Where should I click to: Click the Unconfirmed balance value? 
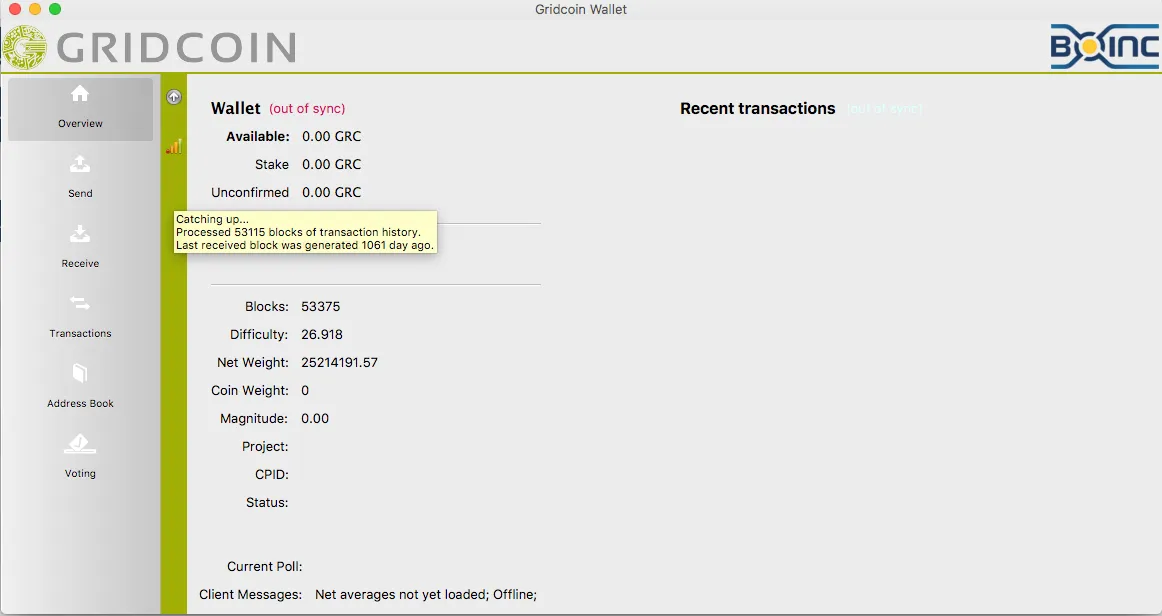331,192
